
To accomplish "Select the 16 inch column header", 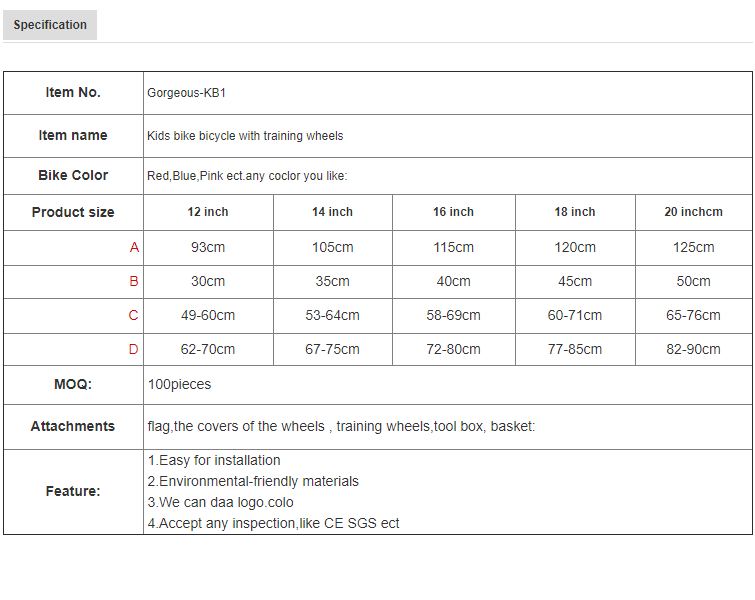I will click(453, 212).
